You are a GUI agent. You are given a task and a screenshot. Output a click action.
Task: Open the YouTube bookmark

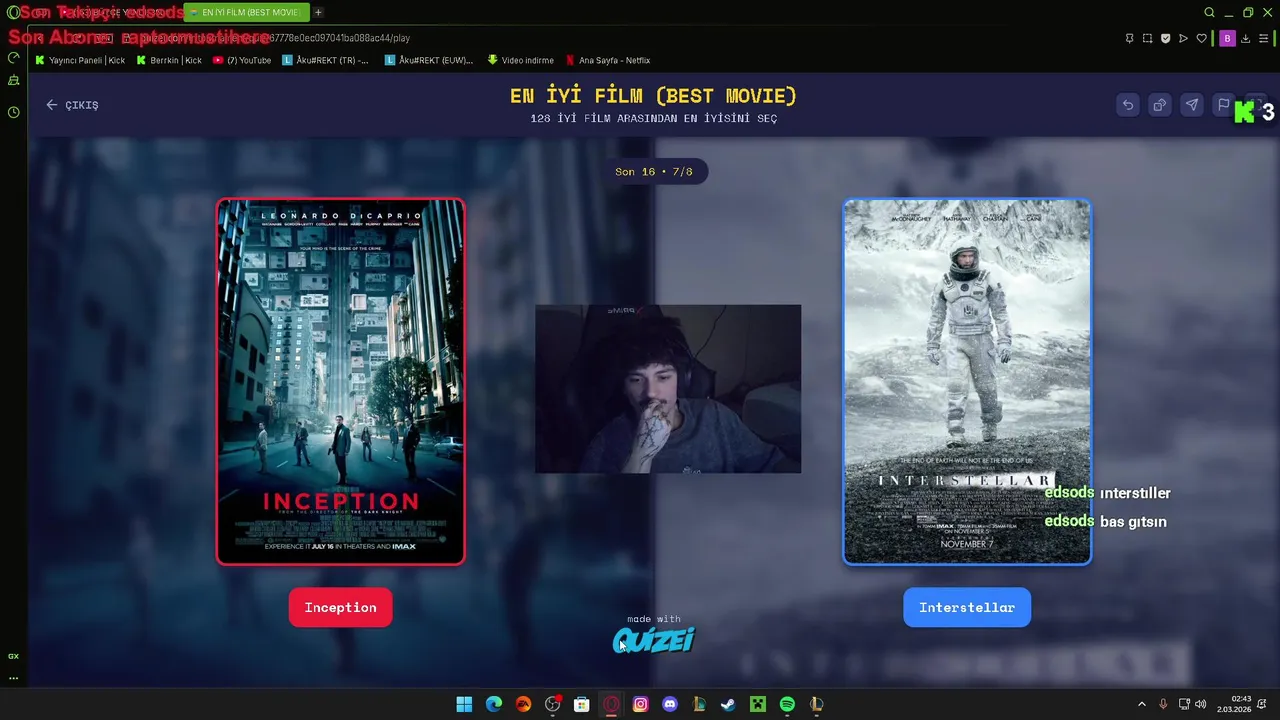coord(242,60)
